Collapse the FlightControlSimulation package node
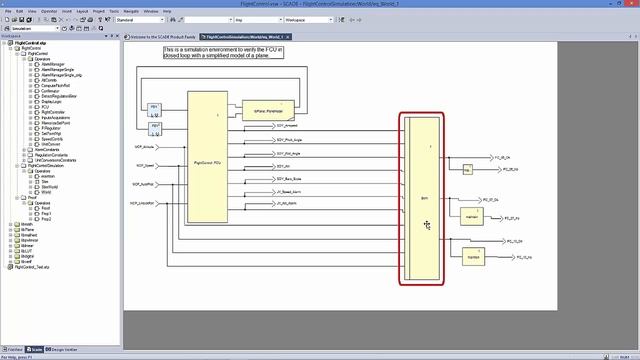Image resolution: width=640 pixels, height=360 pixels. click(x=17, y=166)
